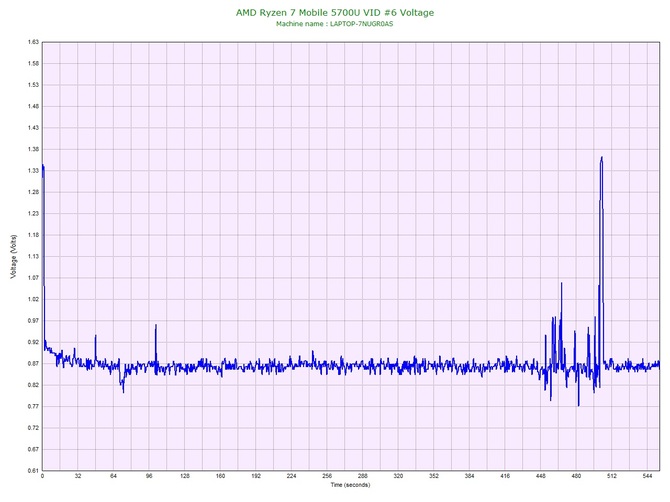Click the 'Voltage (Volts)' axis label
The image size is (670, 502).
[x=14, y=257]
